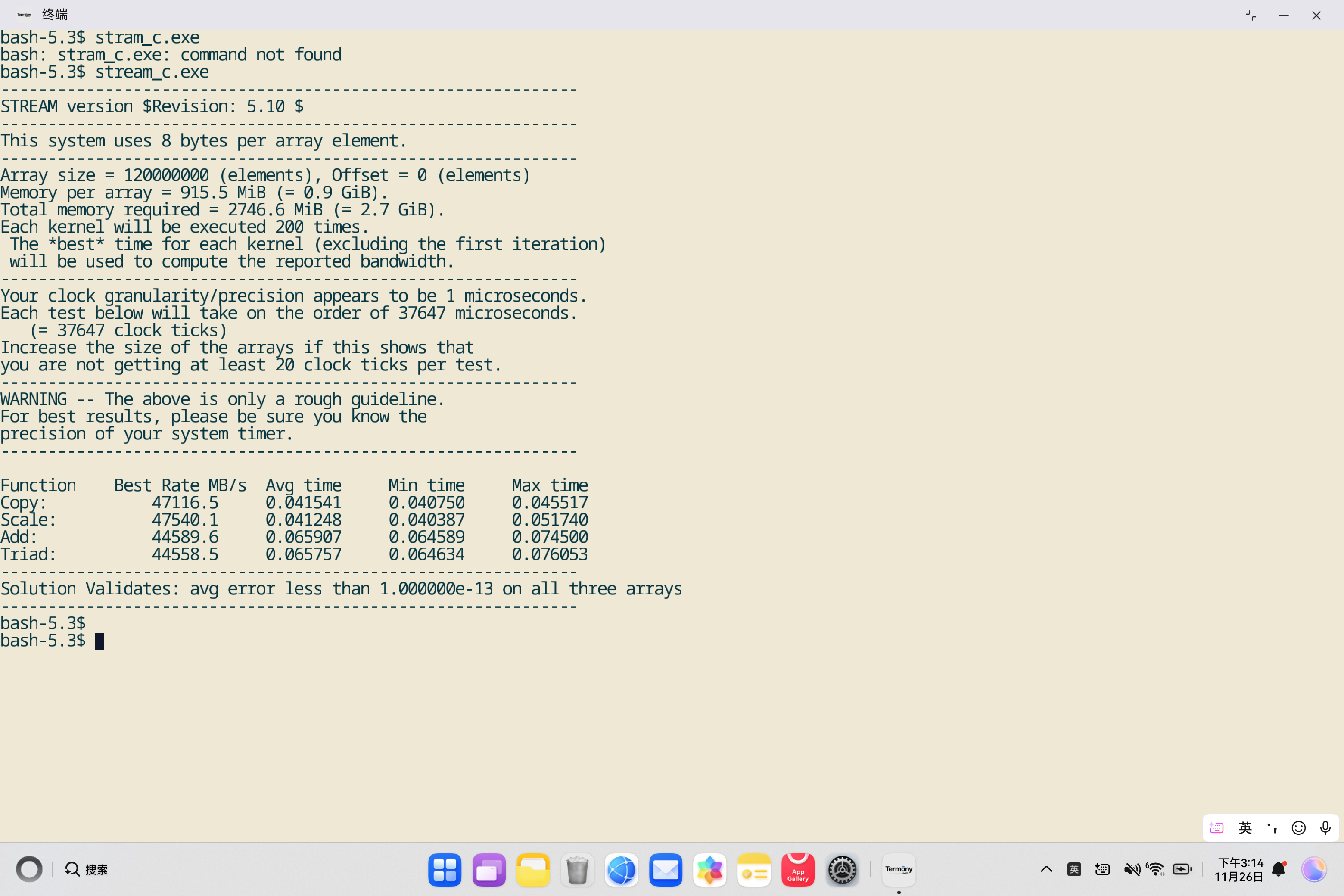Expand hidden tray icons chevron
This screenshot has width=1344, height=896.
1046,869
